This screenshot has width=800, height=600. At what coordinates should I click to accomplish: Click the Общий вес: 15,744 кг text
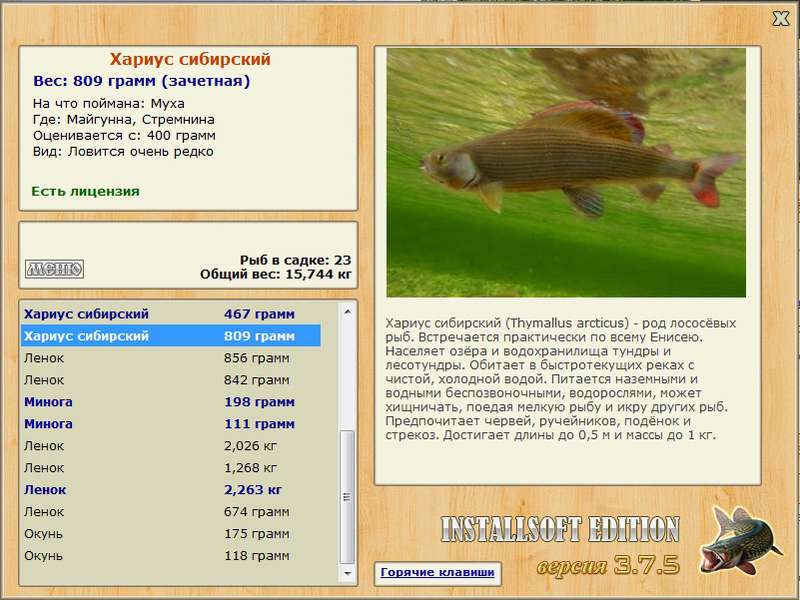pyautogui.click(x=276, y=274)
